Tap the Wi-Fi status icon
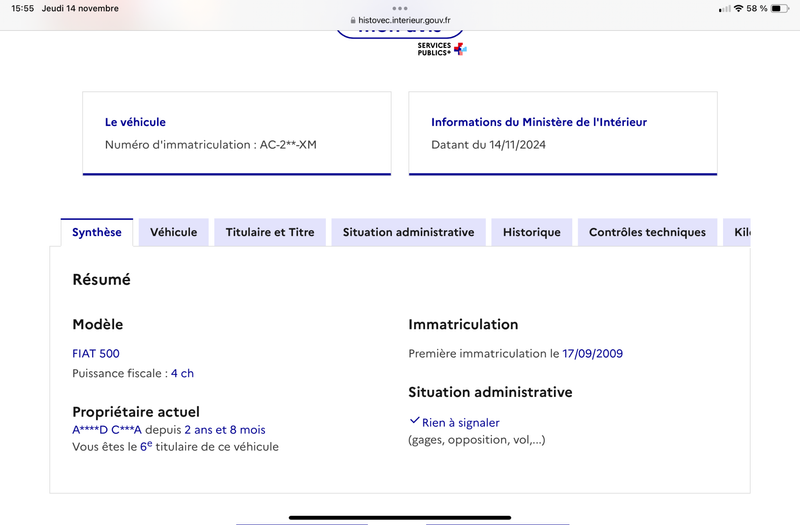The image size is (800, 525). (738, 9)
